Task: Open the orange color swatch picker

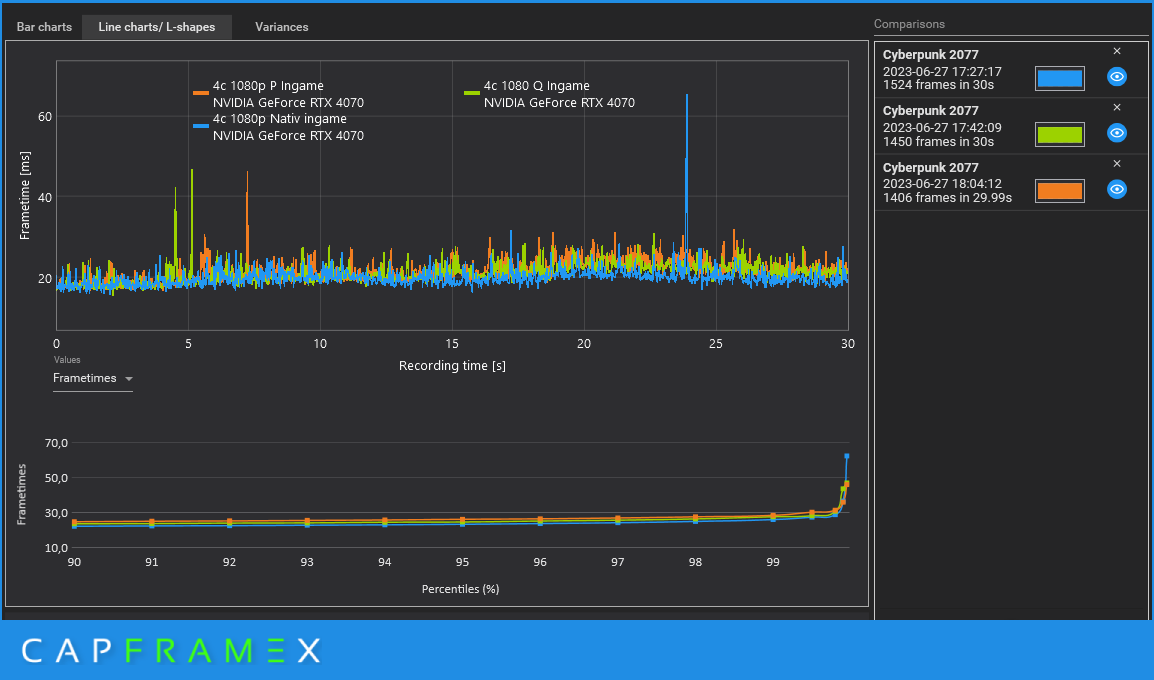Action: 1059,191
